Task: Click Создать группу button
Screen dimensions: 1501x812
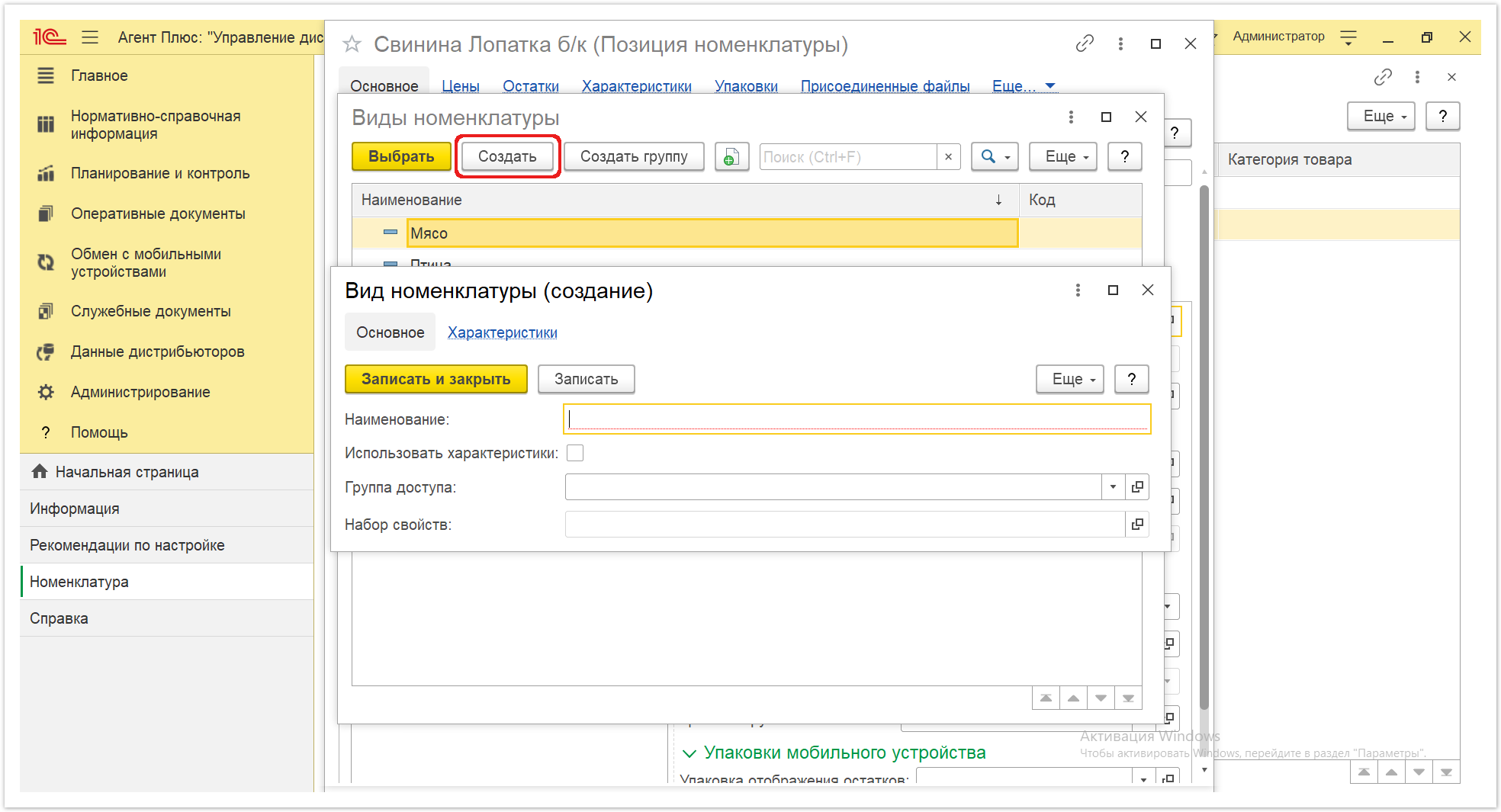Action: click(x=634, y=156)
